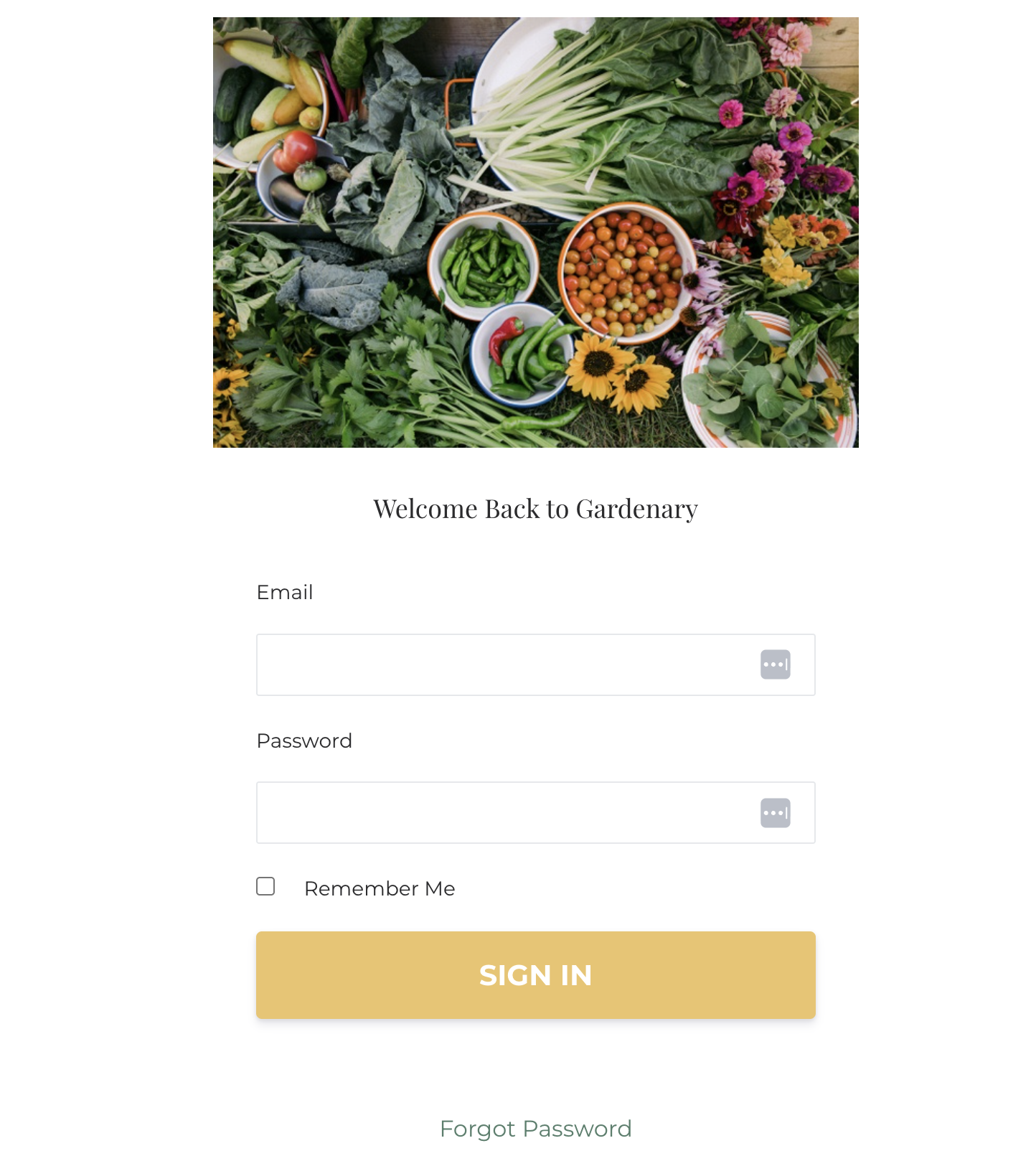
Task: Click the Email field label
Action: (x=285, y=592)
